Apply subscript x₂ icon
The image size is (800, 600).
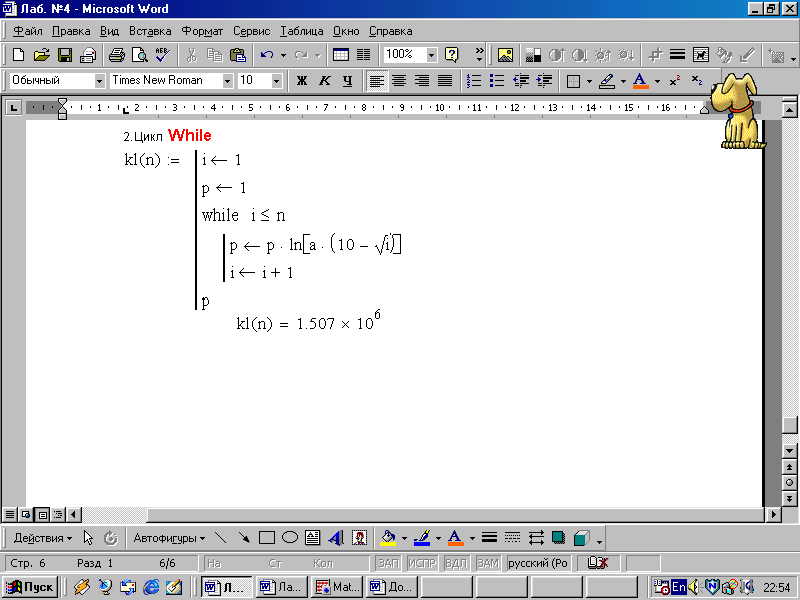pyautogui.click(x=697, y=81)
